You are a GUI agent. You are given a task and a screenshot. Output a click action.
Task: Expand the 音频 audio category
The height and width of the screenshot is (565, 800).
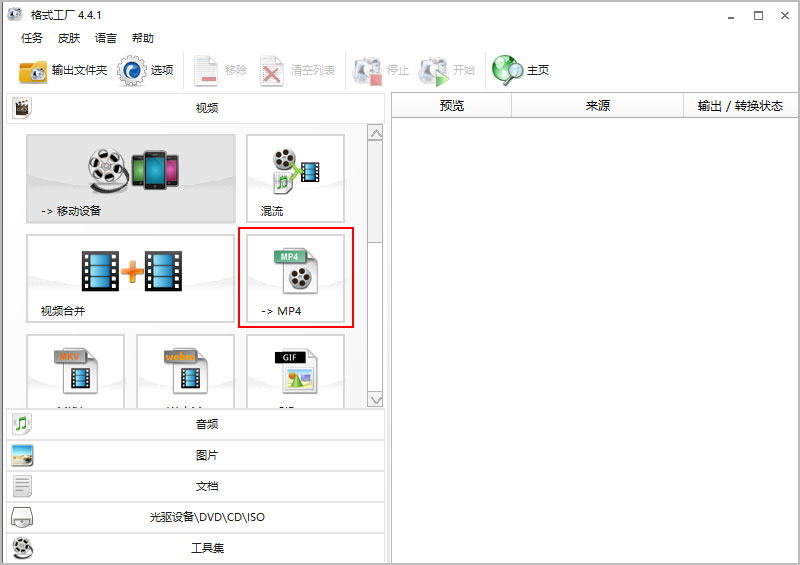pyautogui.click(x=195, y=424)
